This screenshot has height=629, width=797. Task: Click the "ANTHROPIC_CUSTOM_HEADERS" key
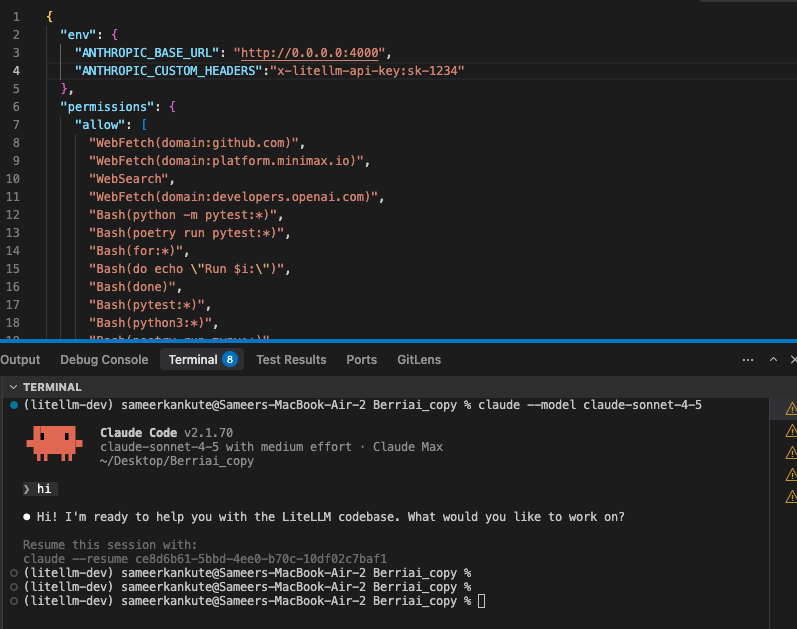(168, 71)
